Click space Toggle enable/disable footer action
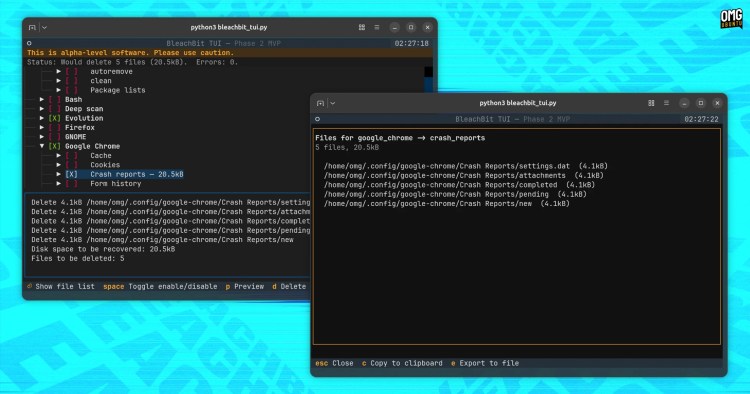 click(160, 286)
